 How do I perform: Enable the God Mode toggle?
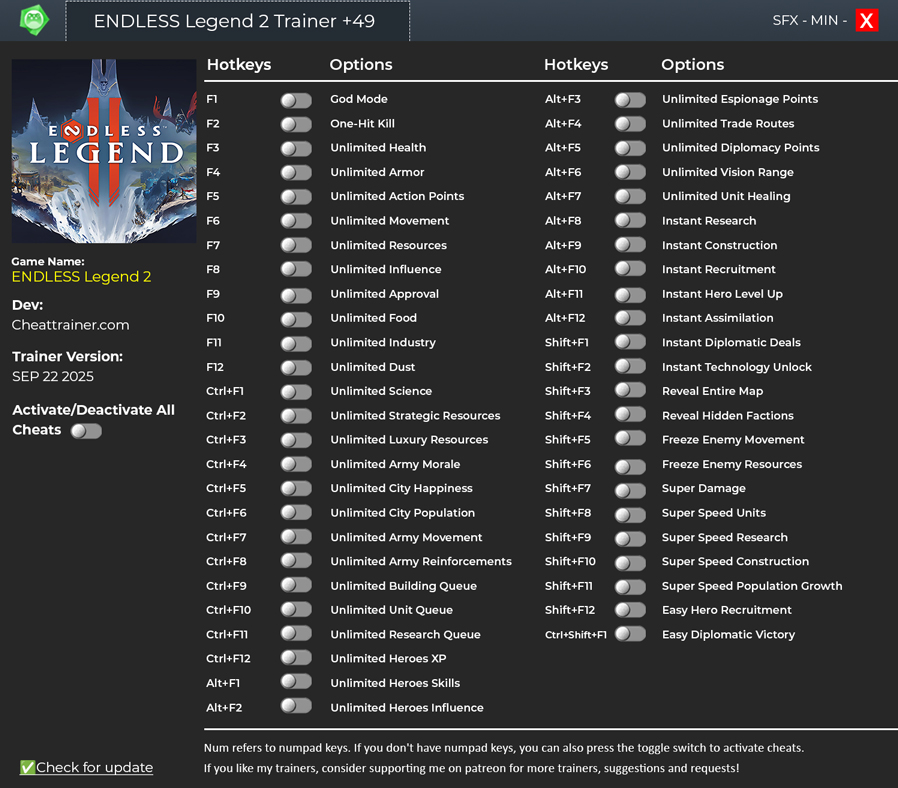296,100
